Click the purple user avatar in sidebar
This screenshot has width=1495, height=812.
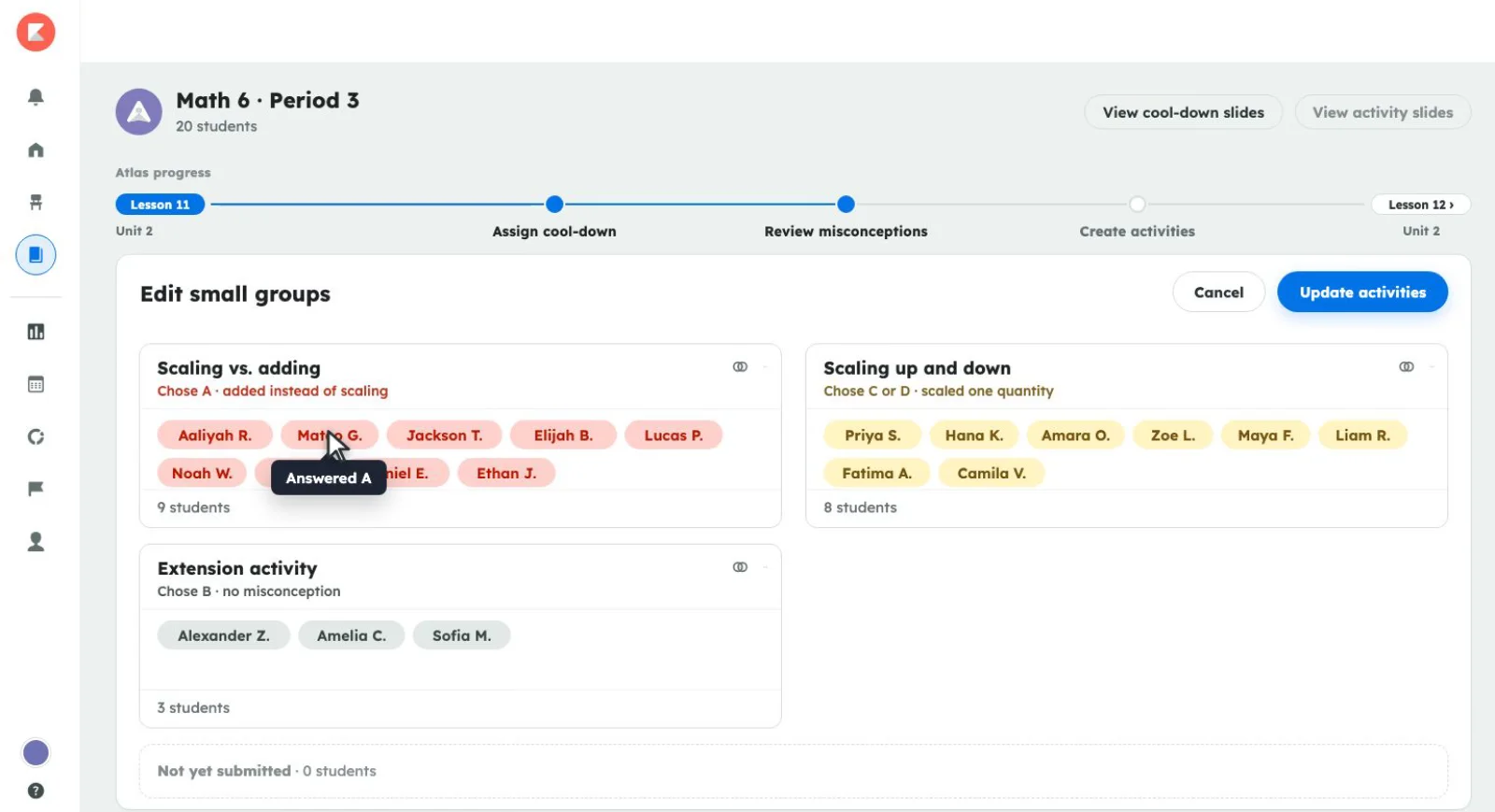tap(36, 752)
